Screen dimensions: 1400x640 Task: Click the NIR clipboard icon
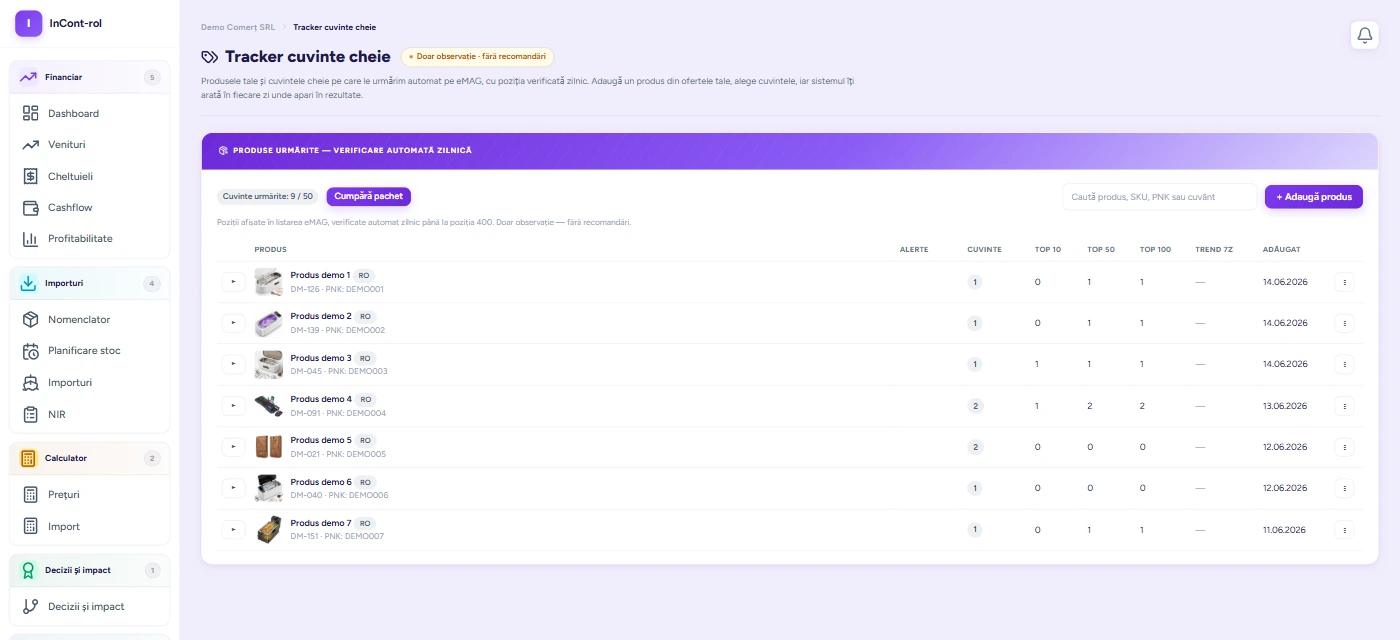[x=30, y=414]
